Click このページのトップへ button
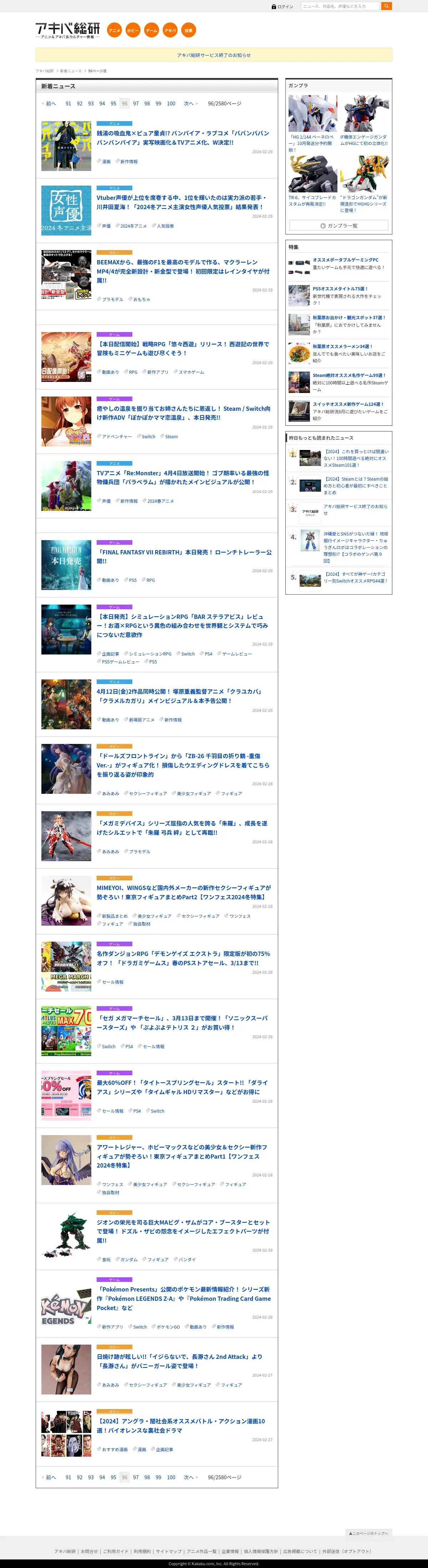The width and height of the screenshot is (428, 1568). tap(368, 1533)
